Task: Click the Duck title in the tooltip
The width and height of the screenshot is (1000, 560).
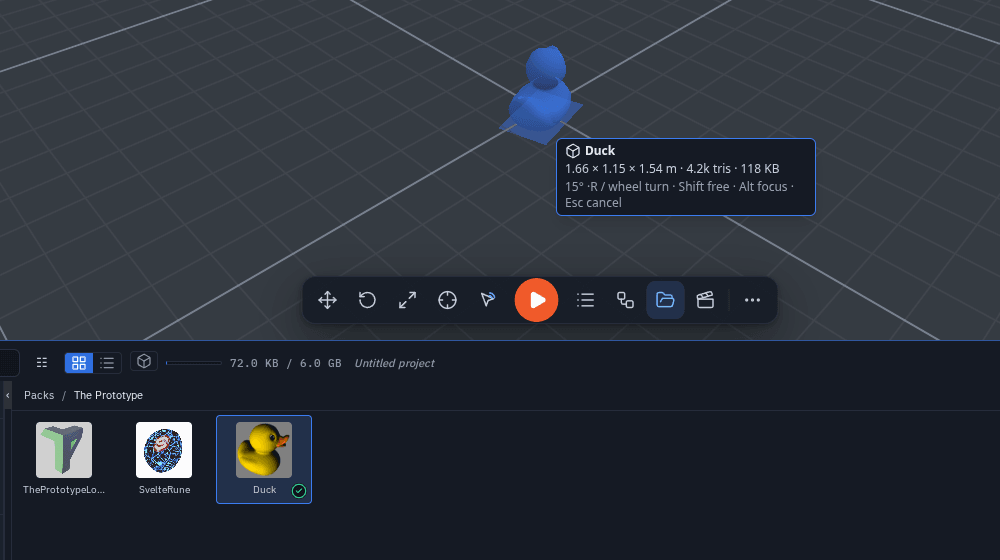Action: pos(600,151)
